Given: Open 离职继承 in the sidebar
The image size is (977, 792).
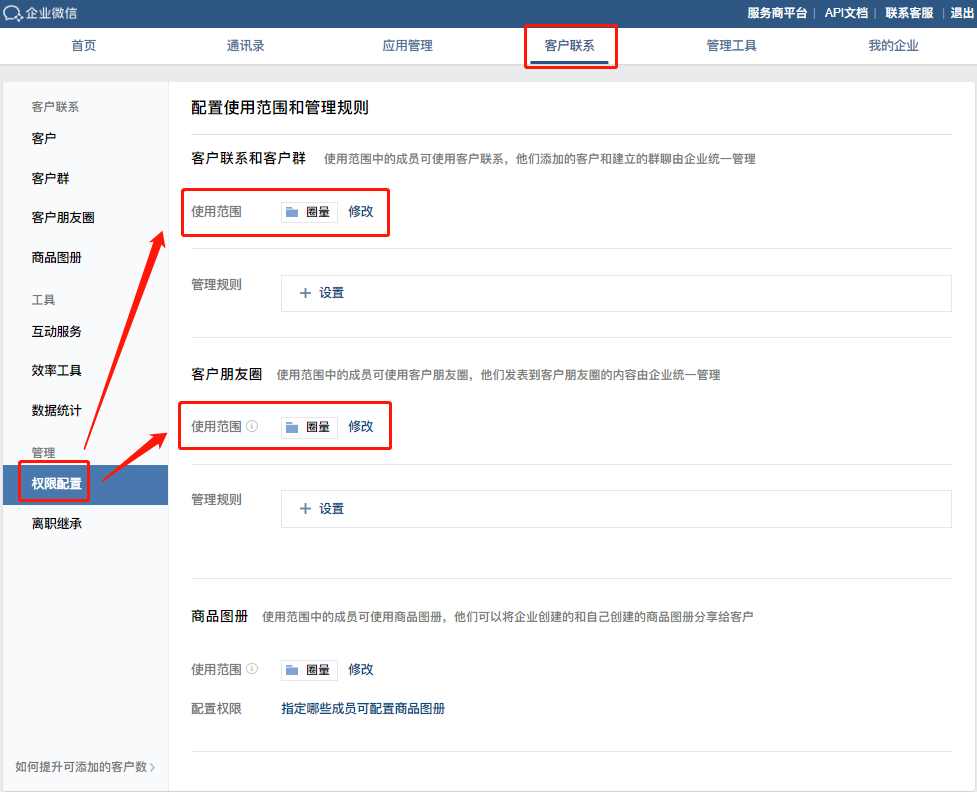Looking at the screenshot, I should 56,523.
